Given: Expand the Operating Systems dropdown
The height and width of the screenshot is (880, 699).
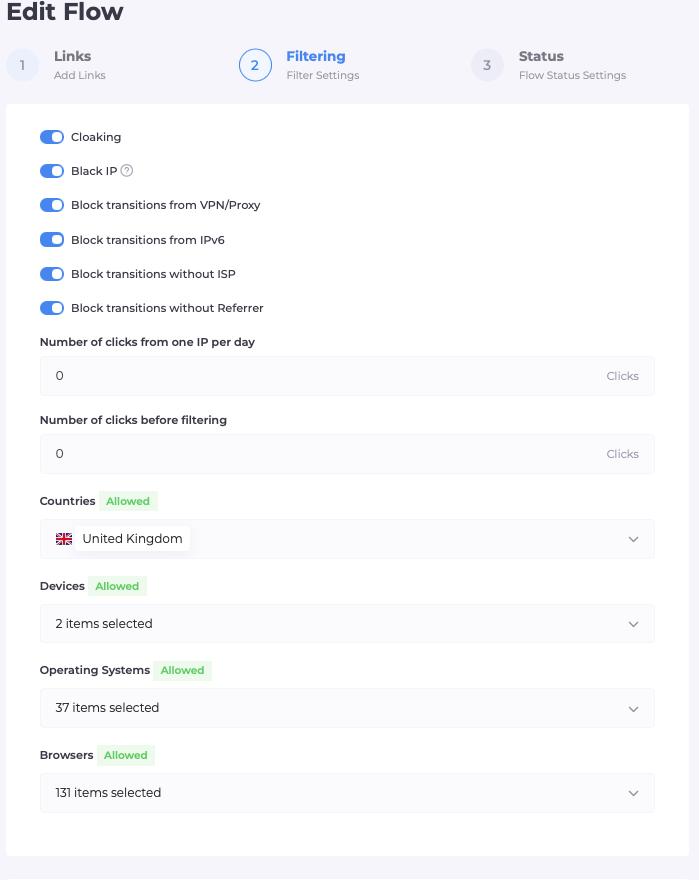Looking at the screenshot, I should (x=347, y=708).
